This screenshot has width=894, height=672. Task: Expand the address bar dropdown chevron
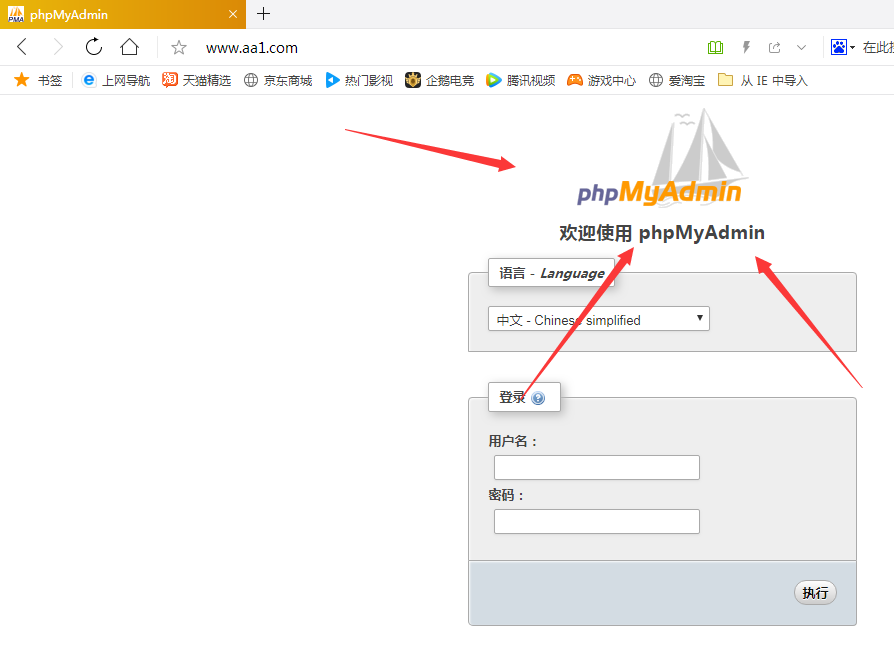(801, 47)
